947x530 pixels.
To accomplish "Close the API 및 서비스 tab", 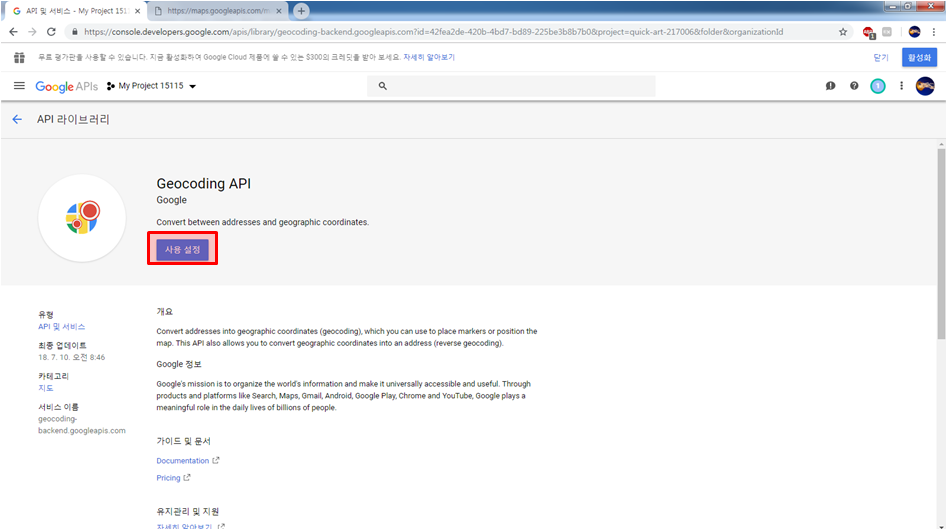I will pyautogui.click(x=137, y=11).
